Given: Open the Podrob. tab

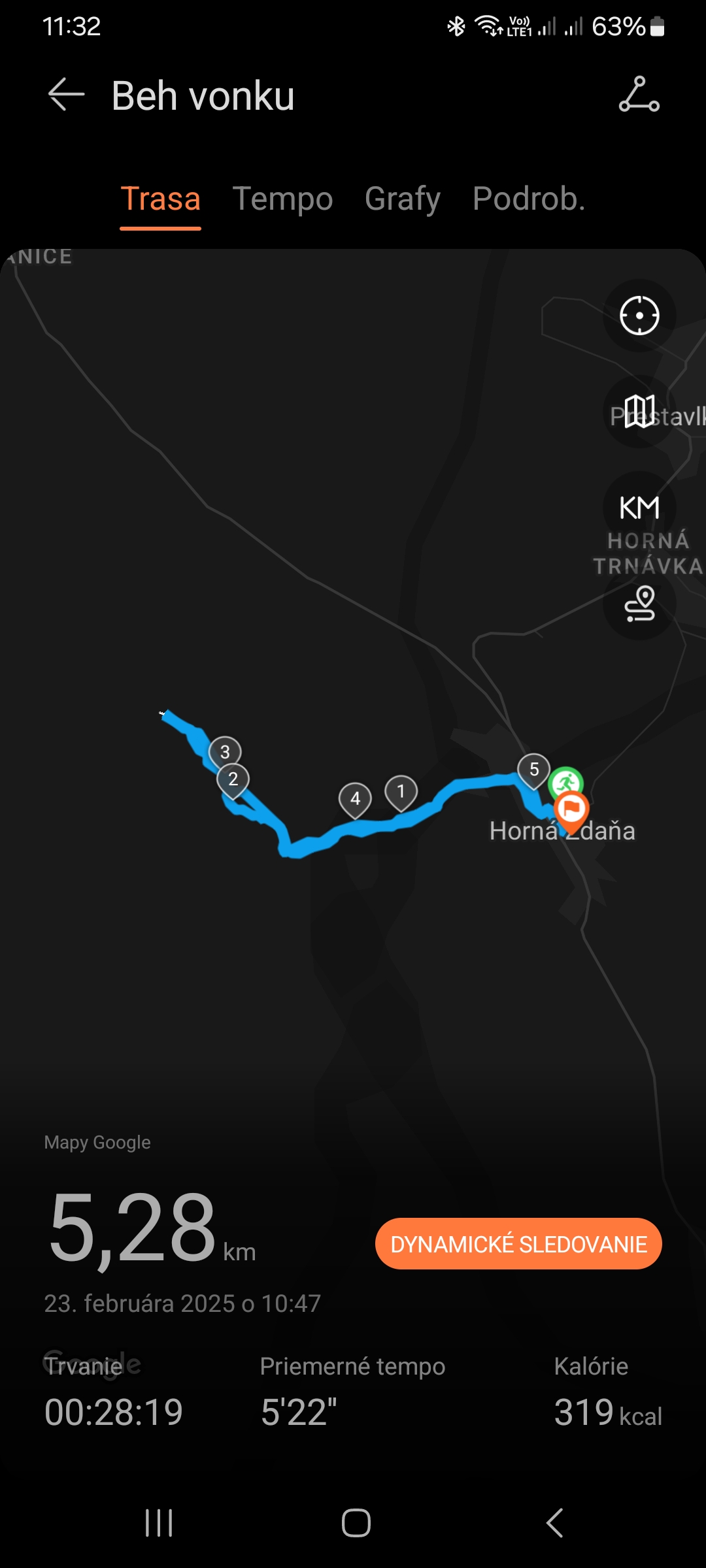Looking at the screenshot, I should click(528, 199).
